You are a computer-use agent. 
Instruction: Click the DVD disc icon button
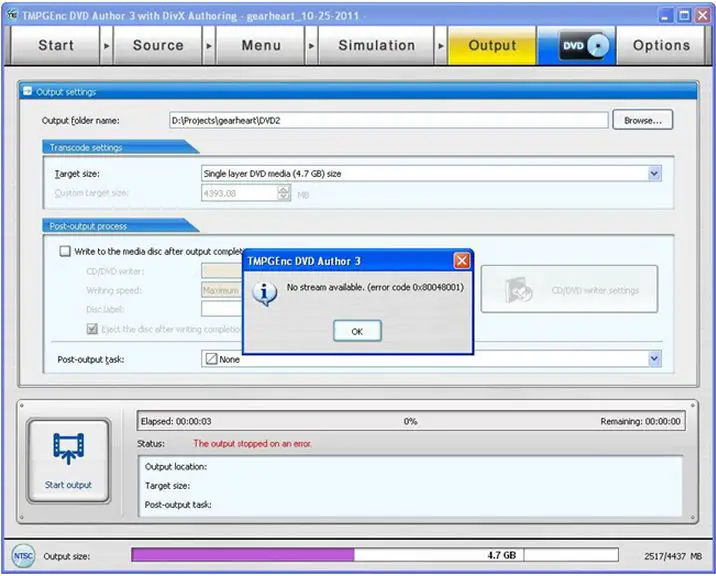[587, 46]
